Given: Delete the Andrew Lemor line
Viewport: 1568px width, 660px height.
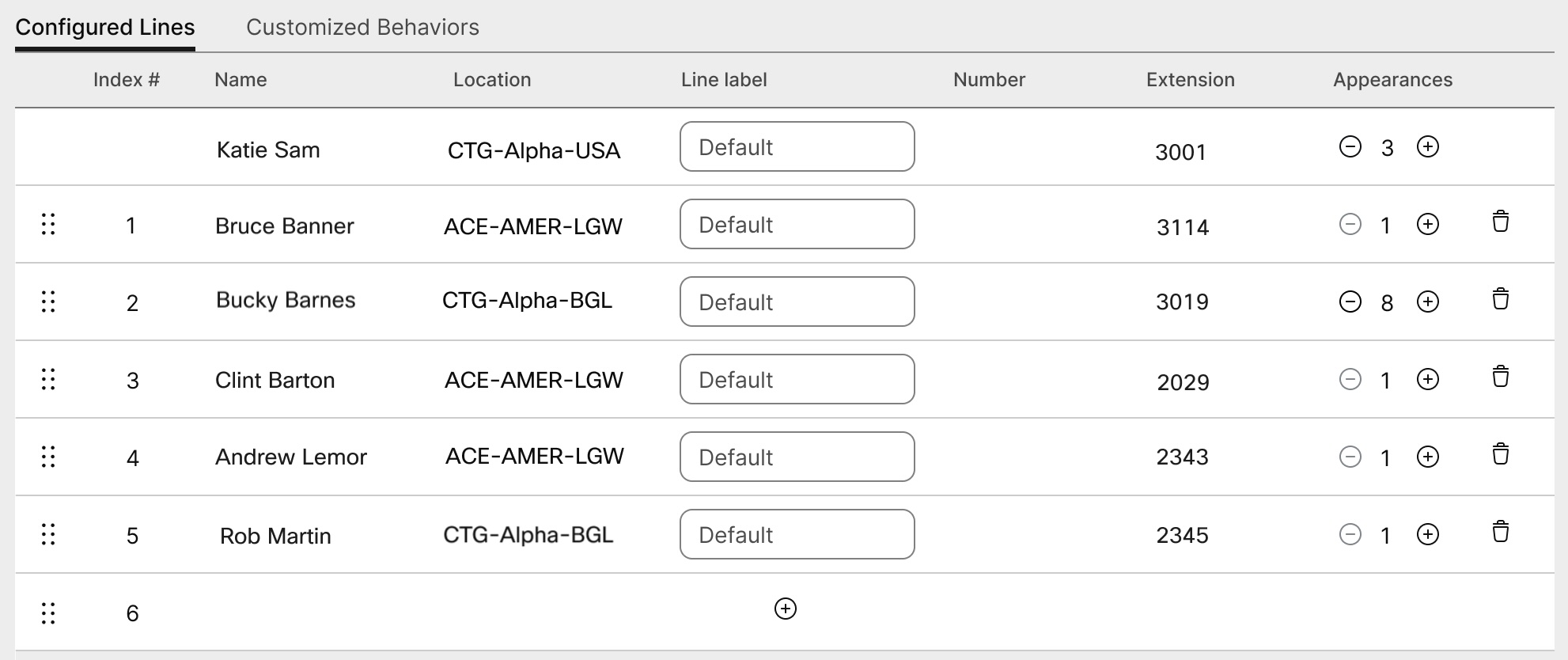Looking at the screenshot, I should pos(1501,454).
